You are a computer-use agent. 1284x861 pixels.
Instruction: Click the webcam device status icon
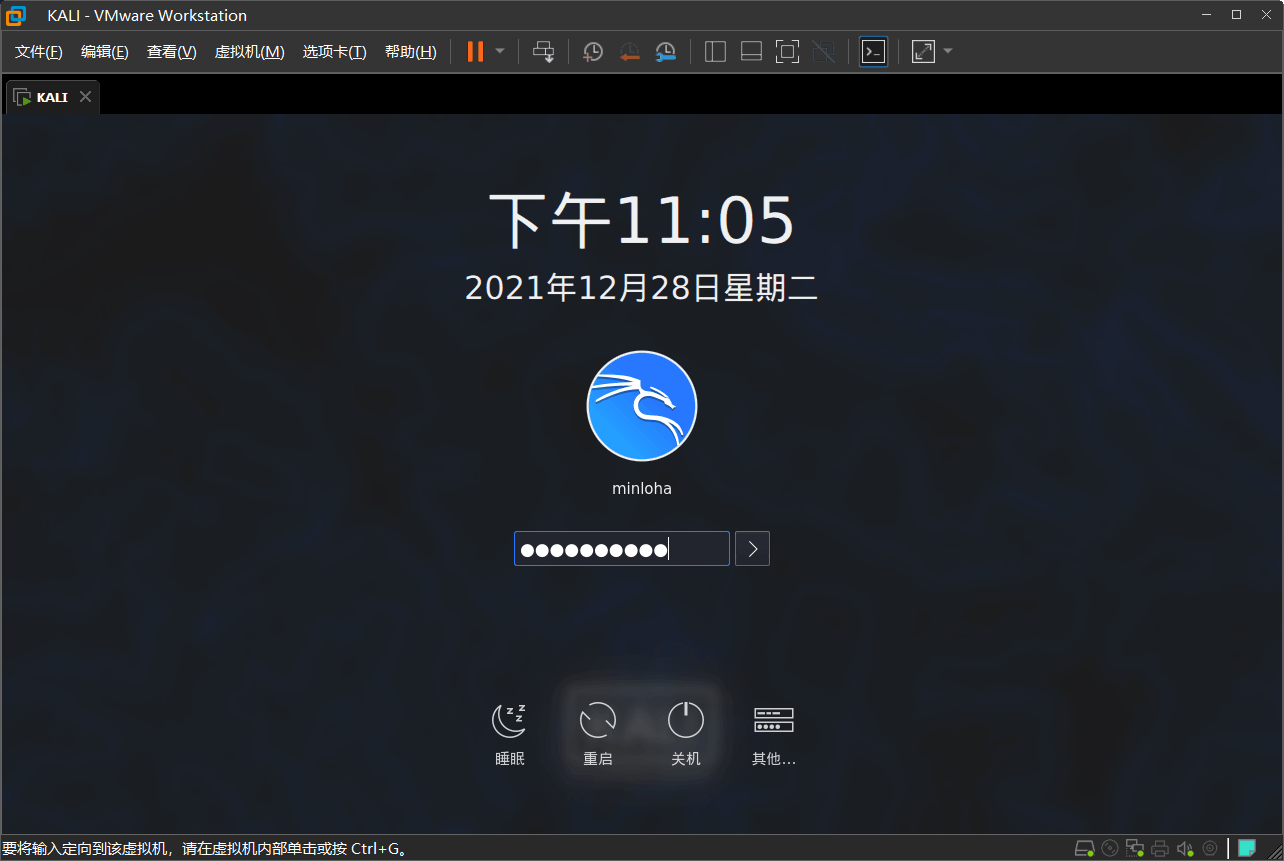[1210, 849]
